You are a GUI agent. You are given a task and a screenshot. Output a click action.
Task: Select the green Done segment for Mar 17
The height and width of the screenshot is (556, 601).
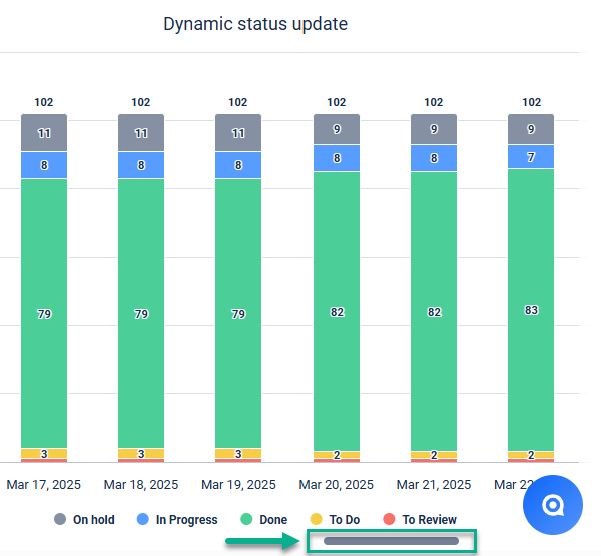point(44,313)
